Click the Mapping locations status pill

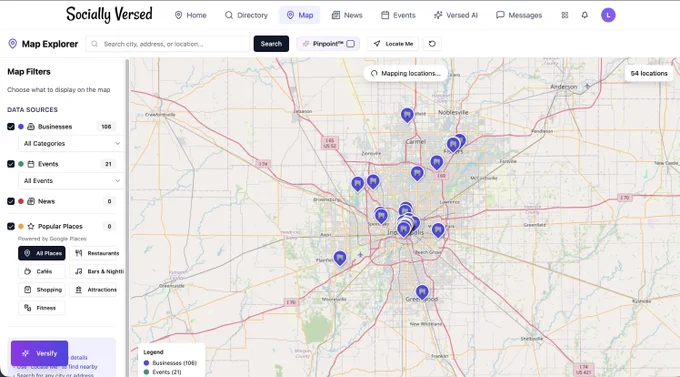click(405, 73)
